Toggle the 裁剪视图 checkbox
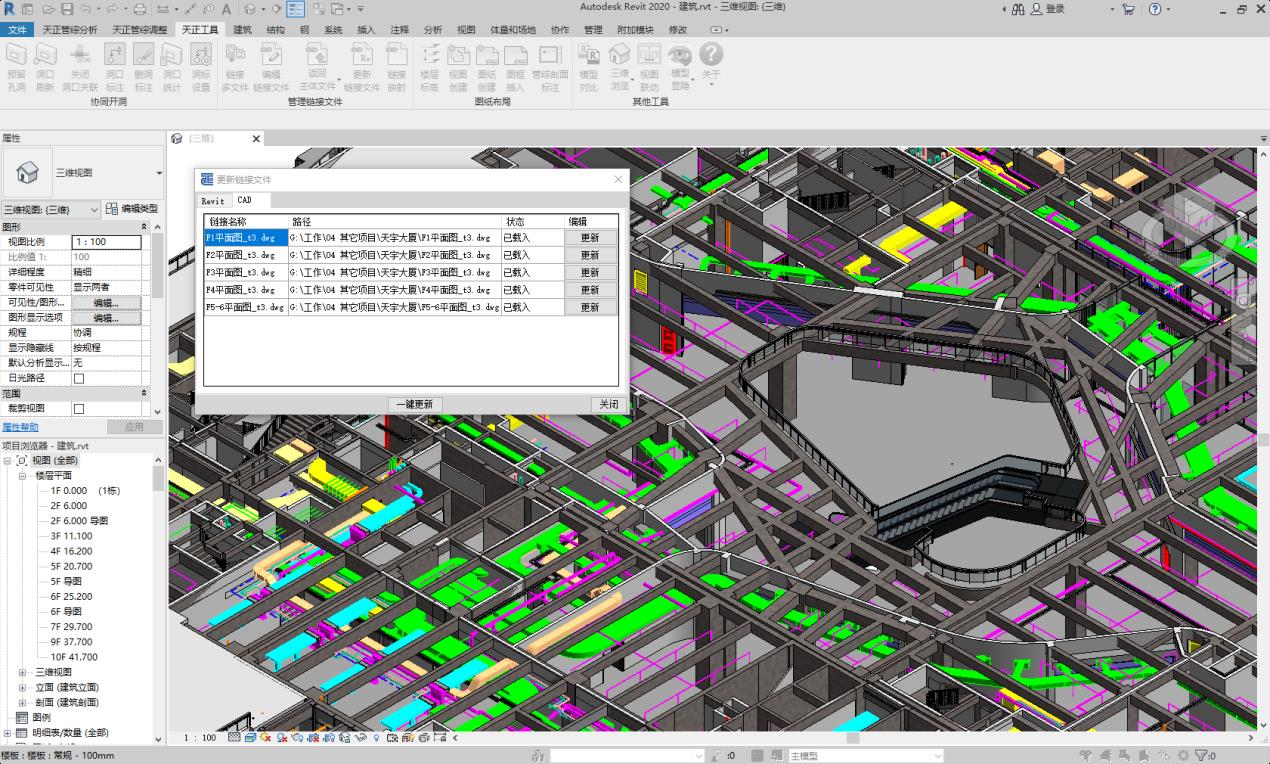The image size is (1270, 764). pos(79,409)
